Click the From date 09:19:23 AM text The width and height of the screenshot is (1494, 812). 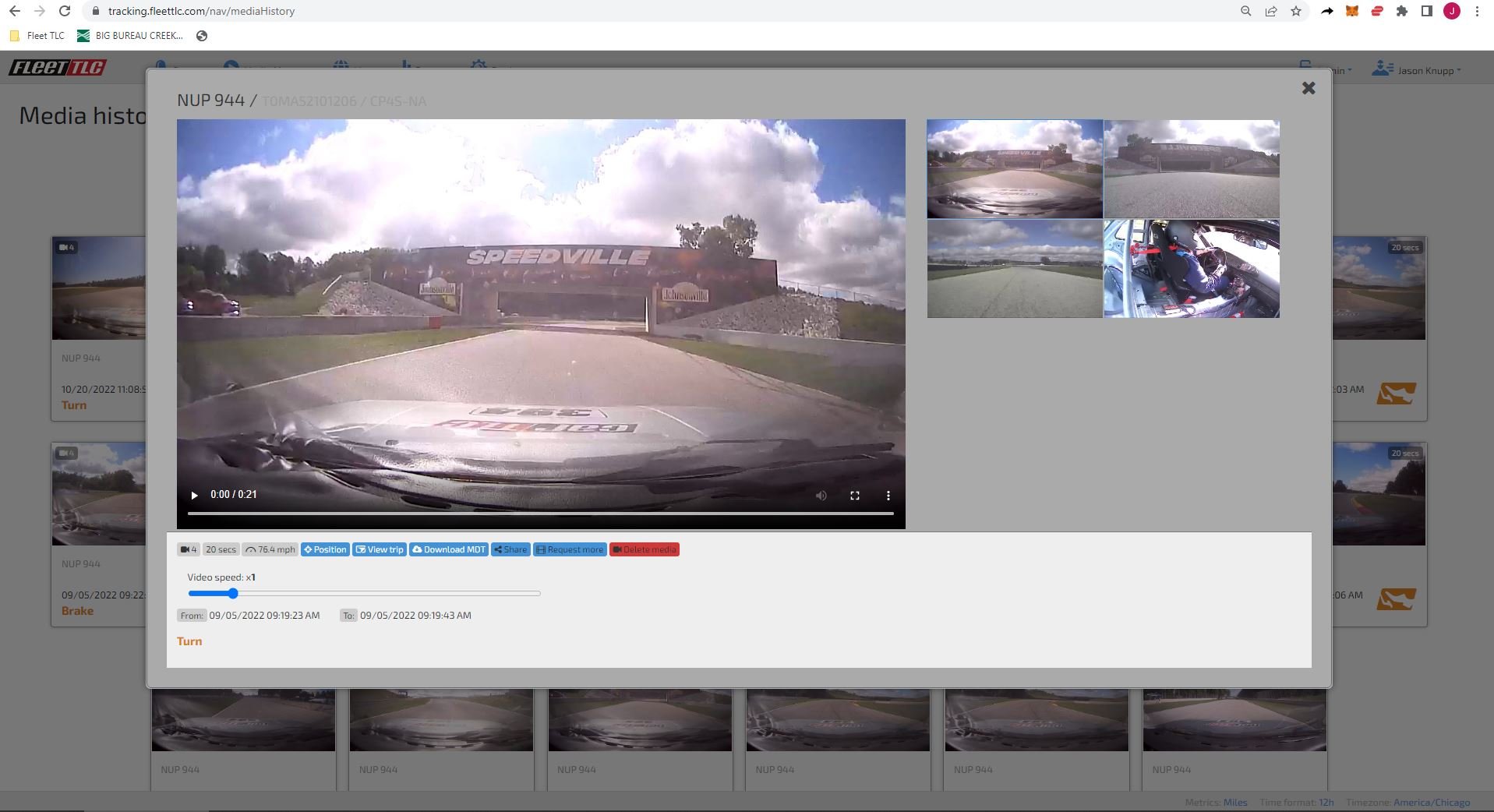(x=264, y=616)
